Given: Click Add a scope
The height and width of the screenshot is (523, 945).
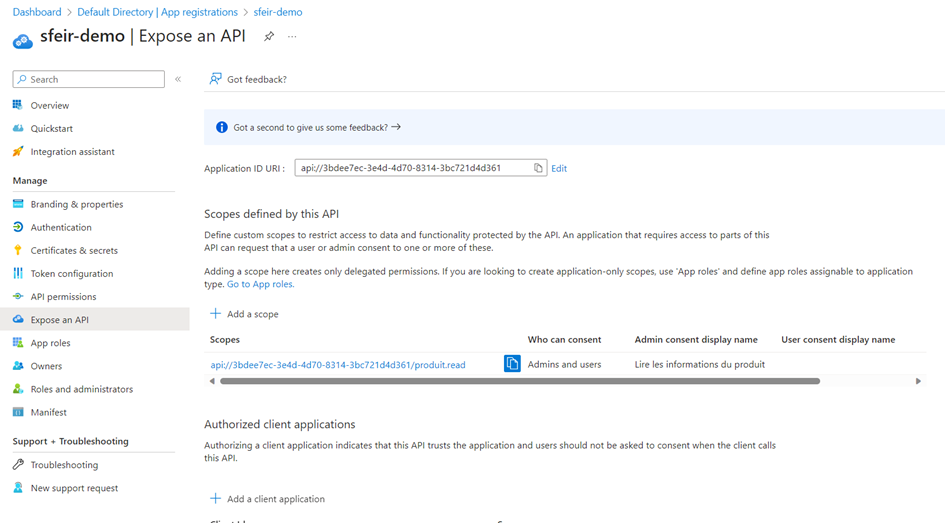Looking at the screenshot, I should pyautogui.click(x=244, y=314).
